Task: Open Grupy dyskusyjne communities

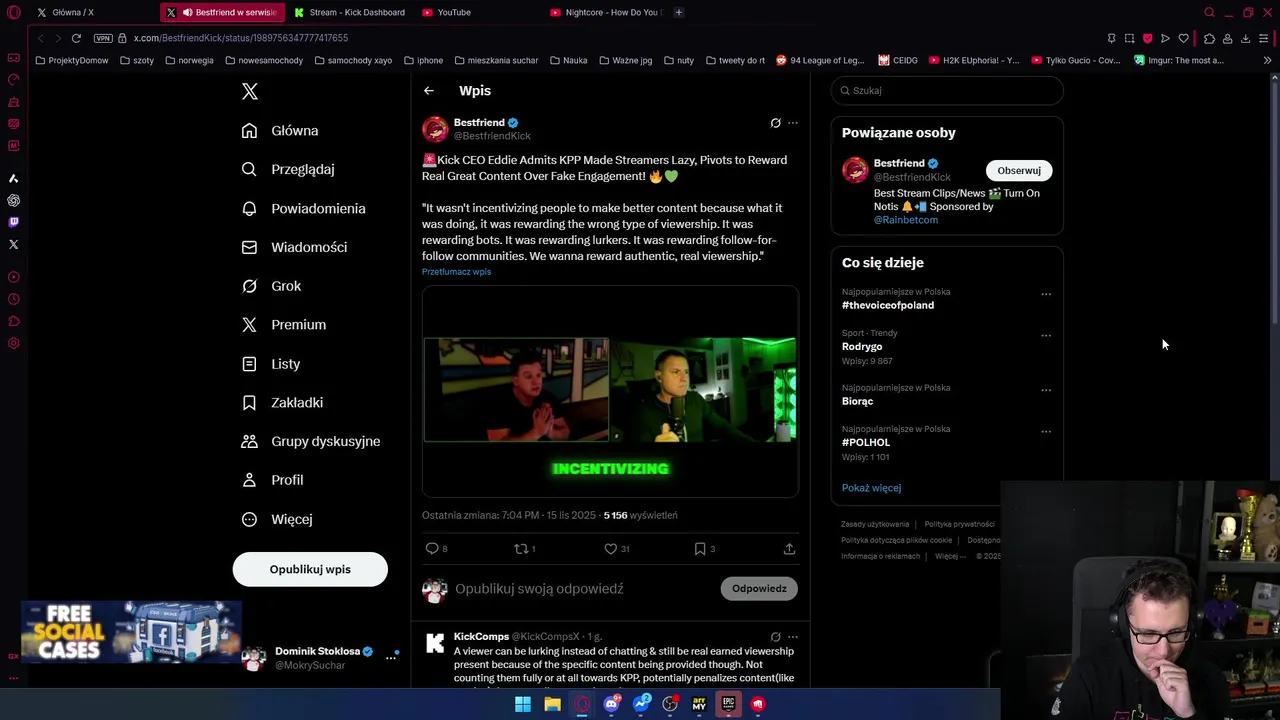Action: pyautogui.click(x=311, y=441)
